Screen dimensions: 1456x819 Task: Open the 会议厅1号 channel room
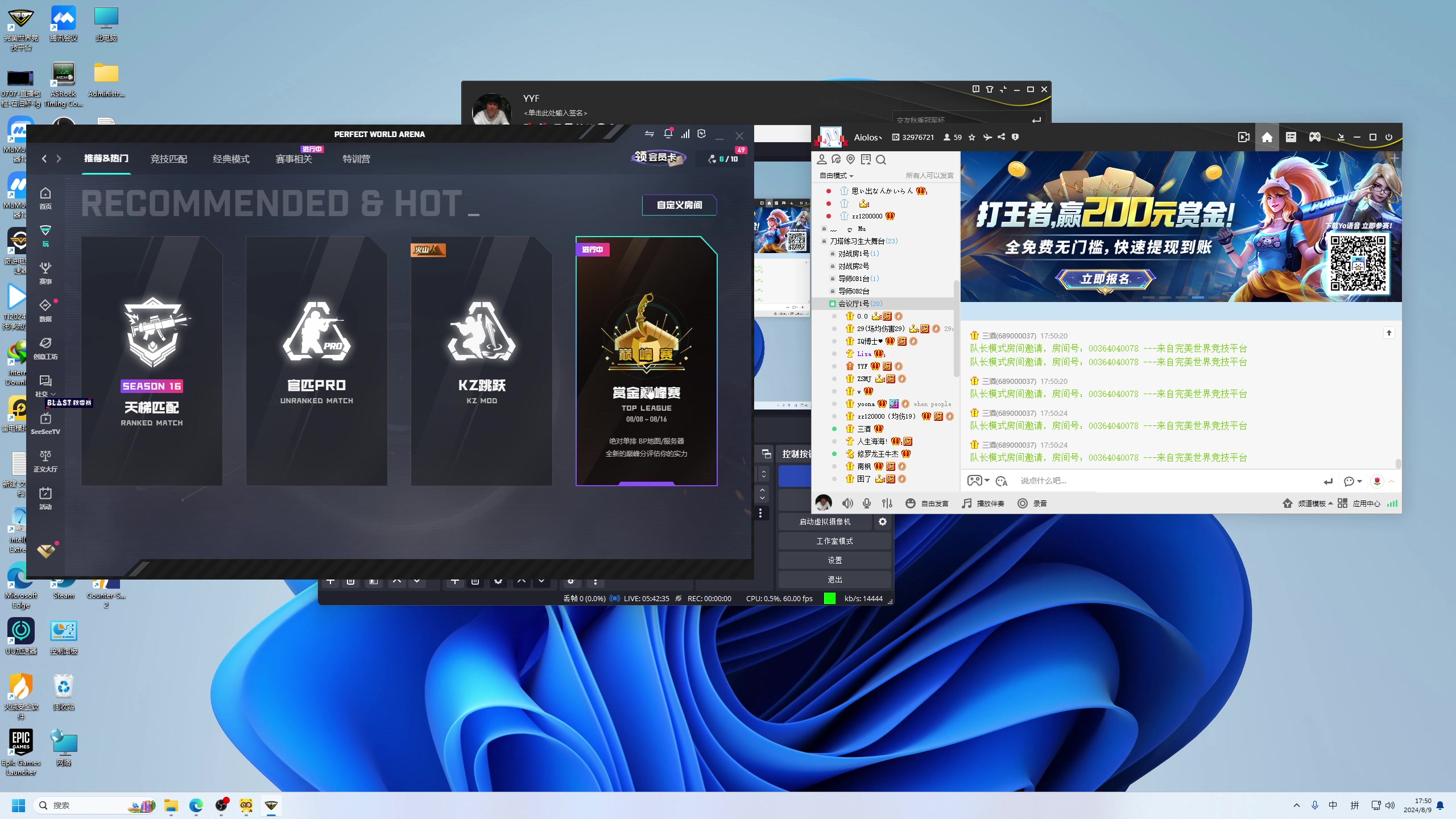[861, 304]
